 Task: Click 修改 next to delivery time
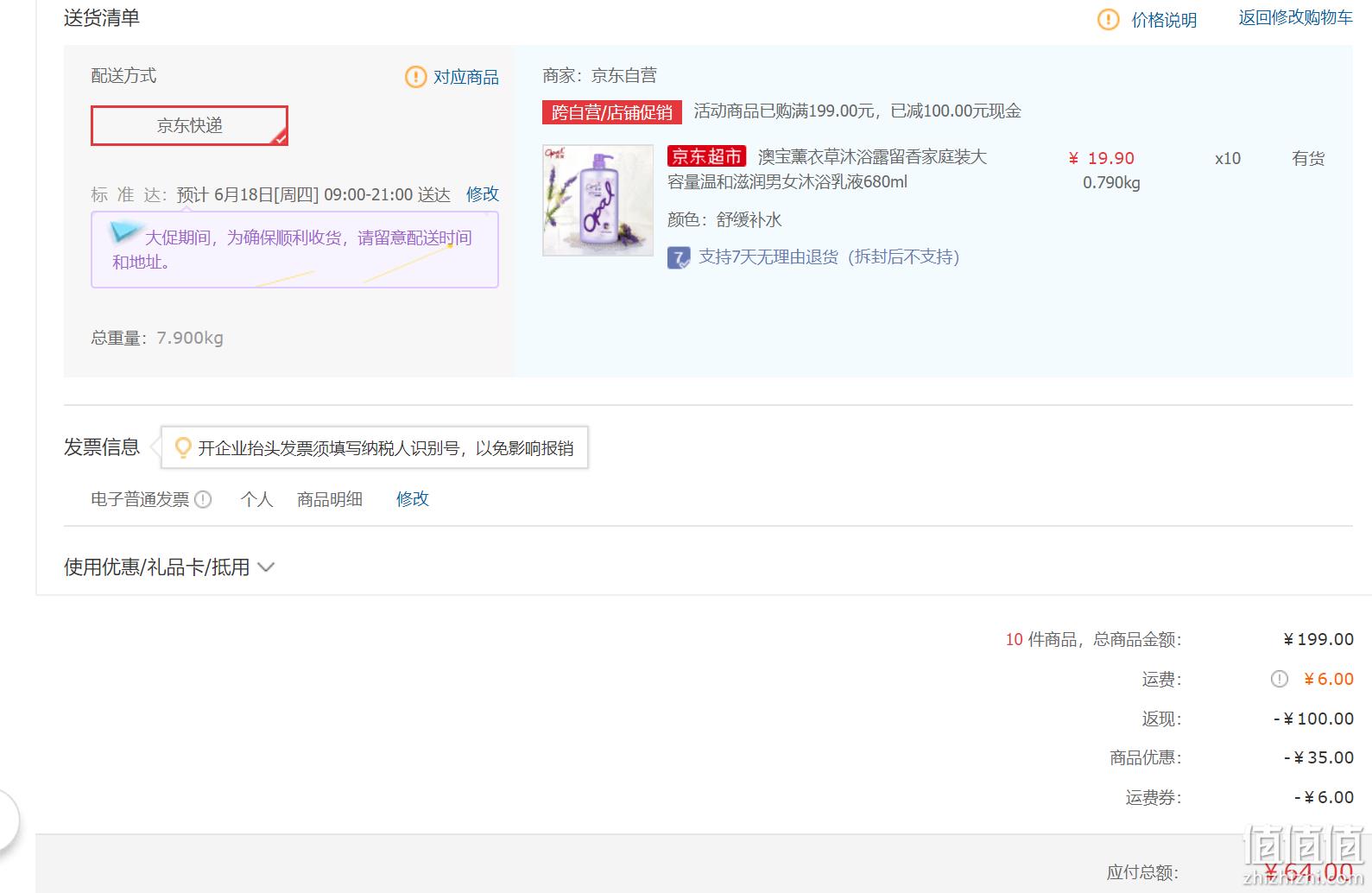[483, 194]
